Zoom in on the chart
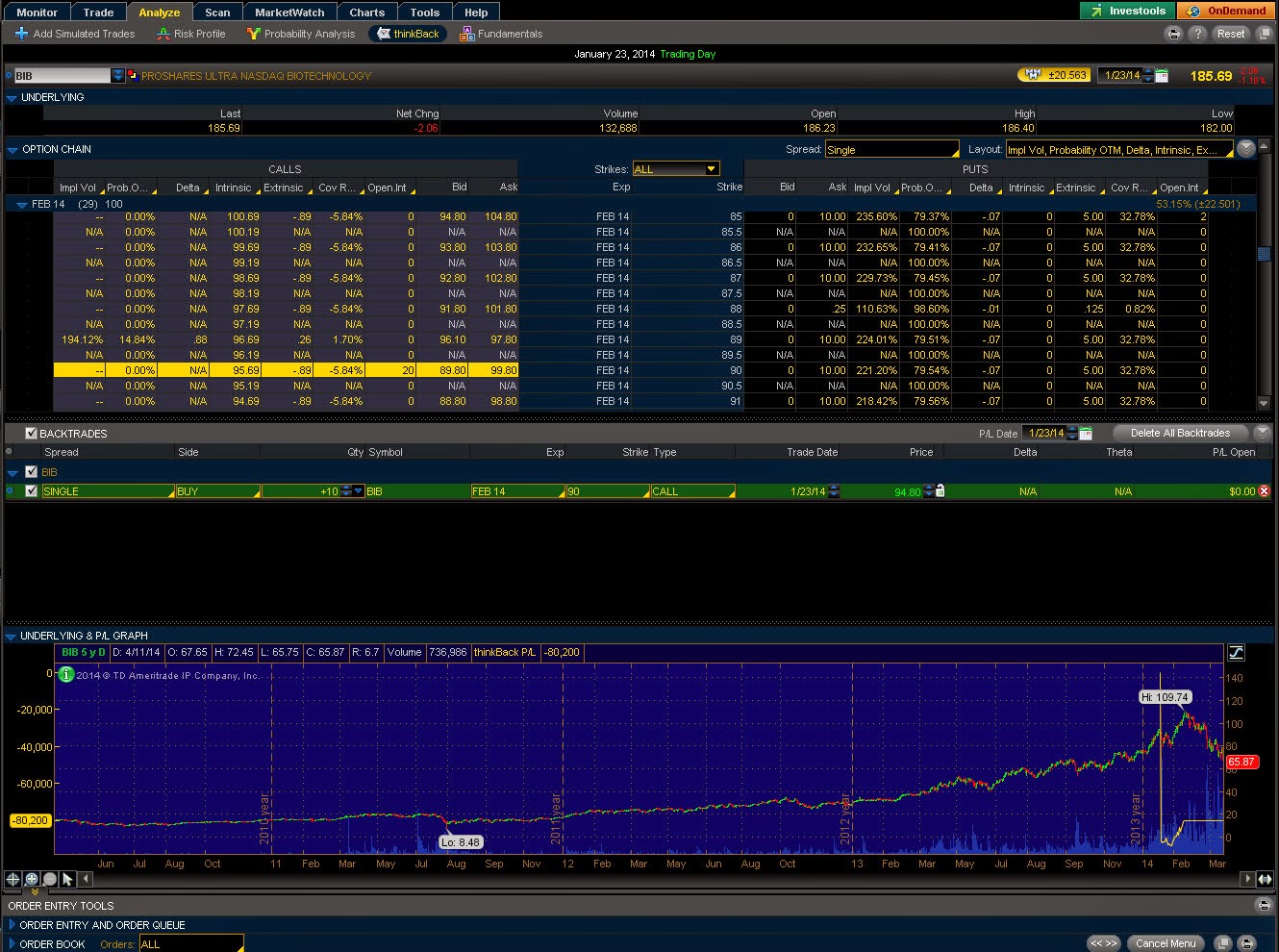 pos(32,879)
